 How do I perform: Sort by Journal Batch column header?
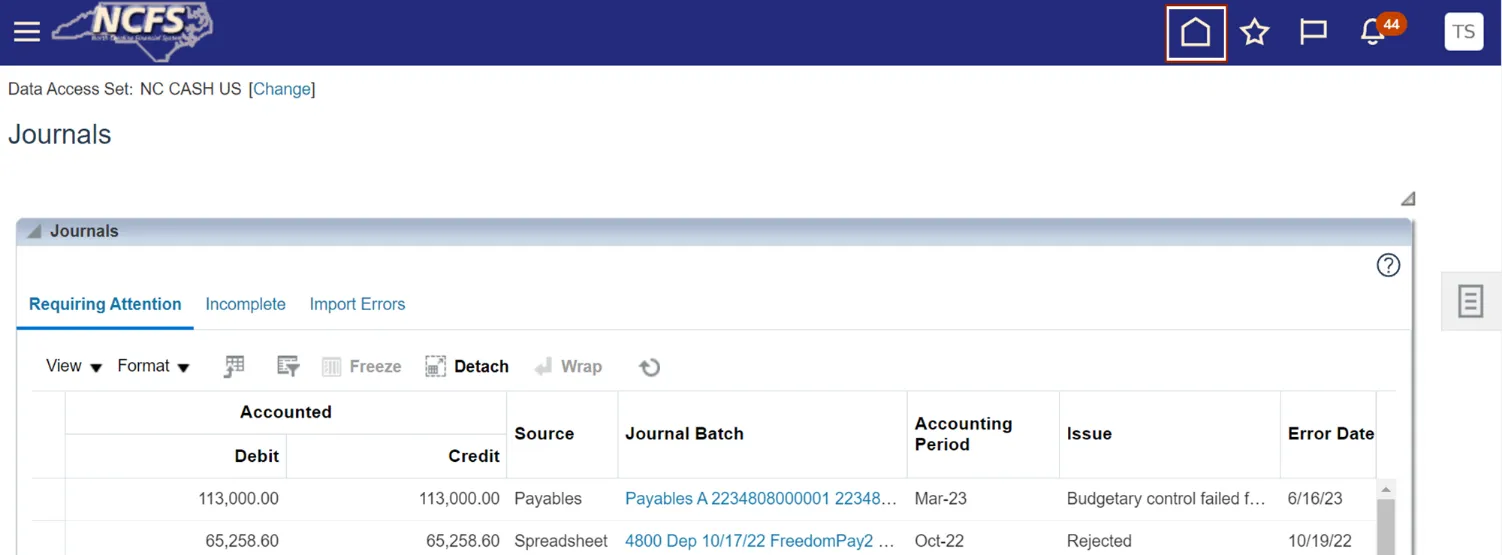tap(684, 434)
